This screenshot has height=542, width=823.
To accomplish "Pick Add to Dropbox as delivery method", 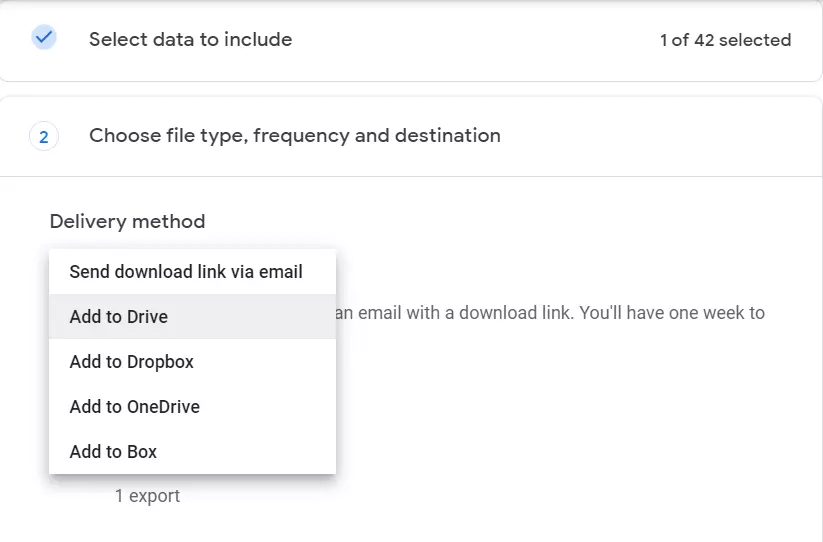I will click(x=131, y=362).
